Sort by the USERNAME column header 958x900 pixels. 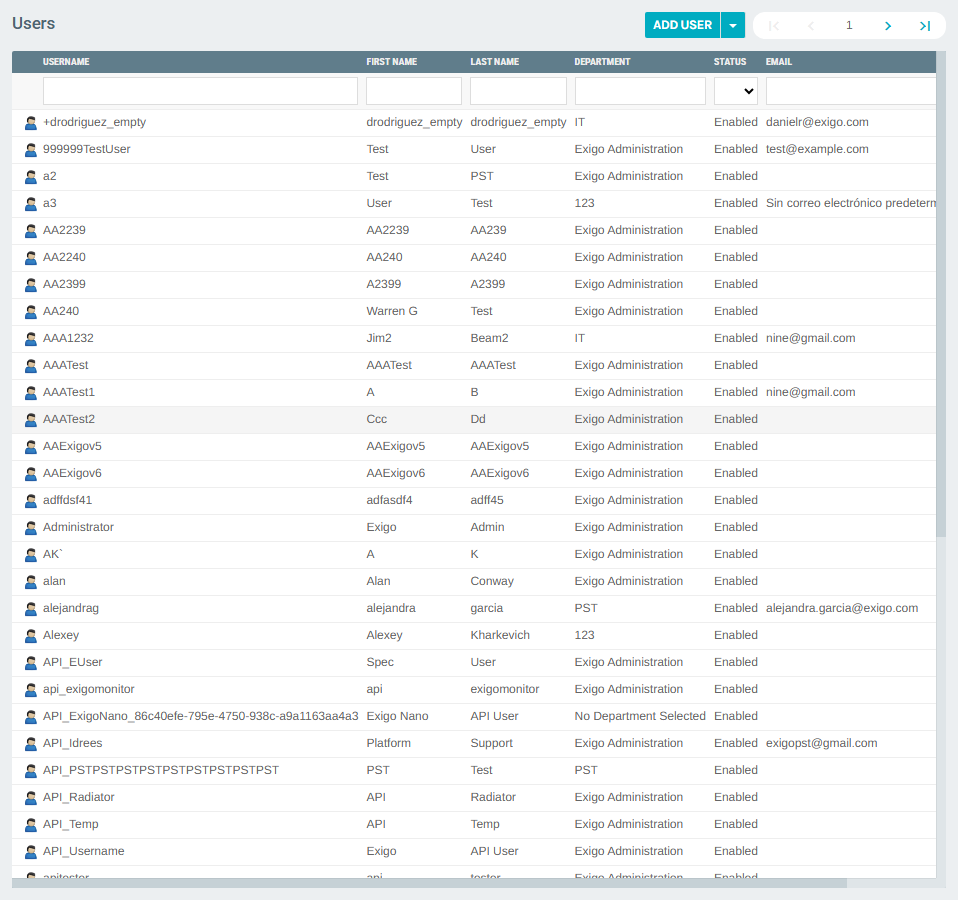65,61
